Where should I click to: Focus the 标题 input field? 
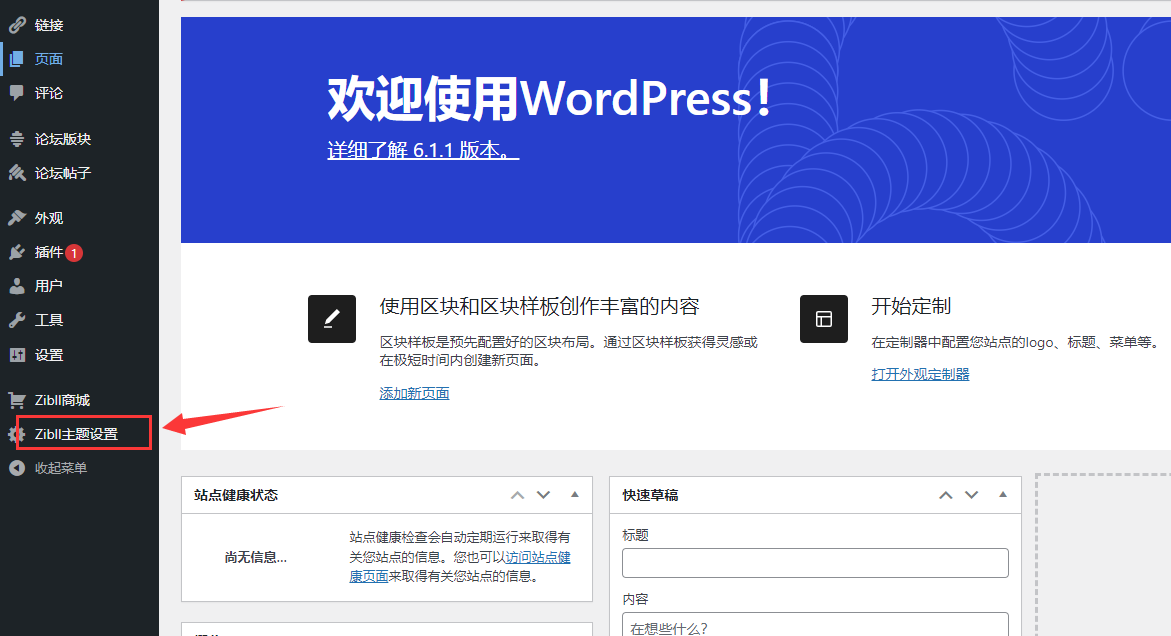tap(815, 563)
